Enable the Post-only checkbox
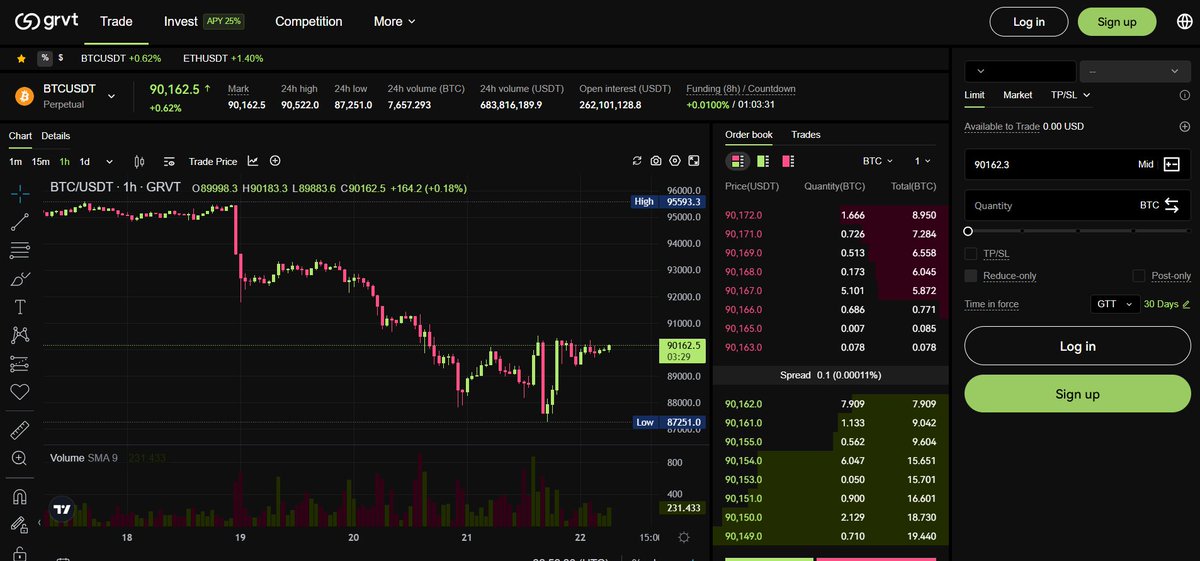1200x561 pixels. (x=1139, y=276)
